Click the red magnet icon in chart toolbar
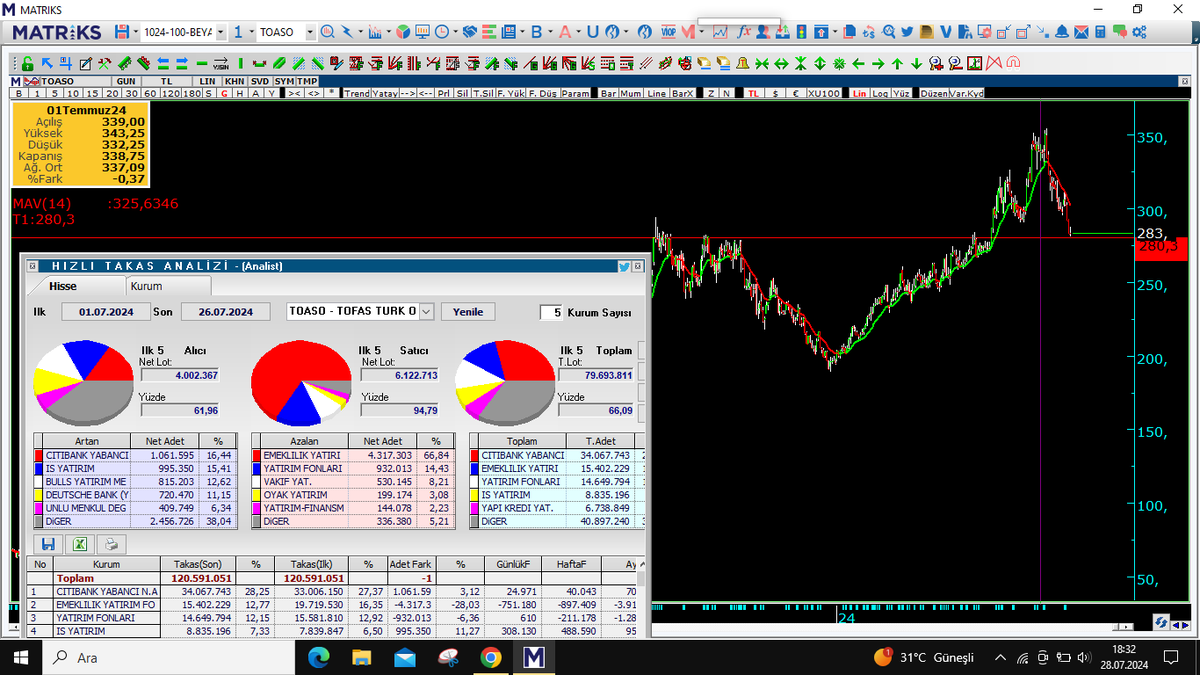 tap(1013, 63)
